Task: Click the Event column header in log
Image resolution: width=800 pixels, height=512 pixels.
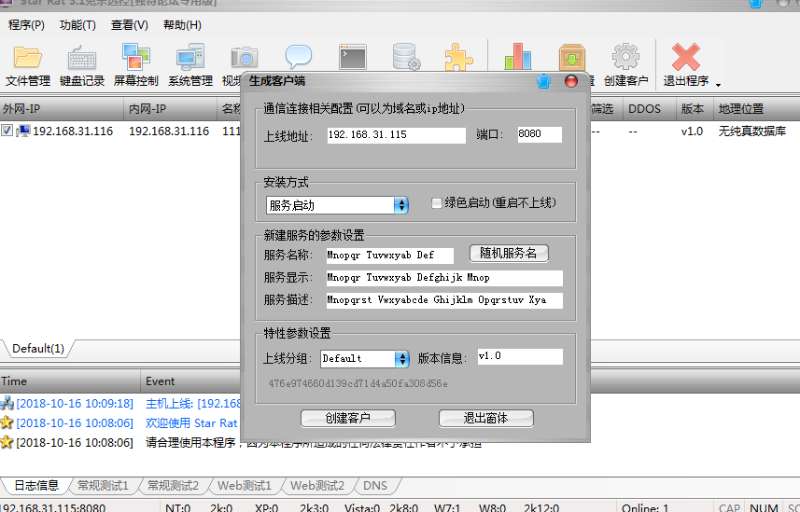Action: [190, 381]
